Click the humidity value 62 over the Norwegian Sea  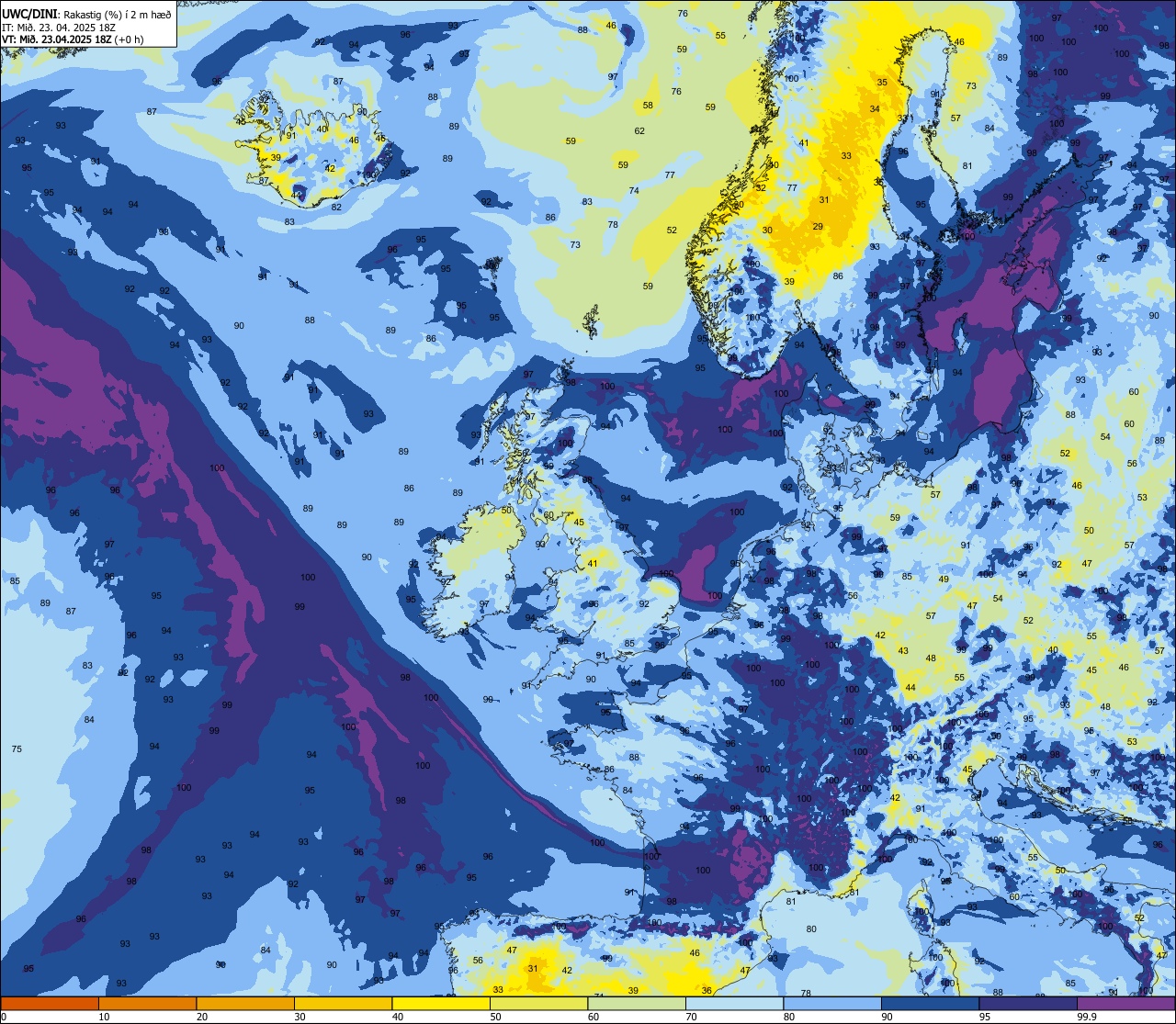pos(639,131)
